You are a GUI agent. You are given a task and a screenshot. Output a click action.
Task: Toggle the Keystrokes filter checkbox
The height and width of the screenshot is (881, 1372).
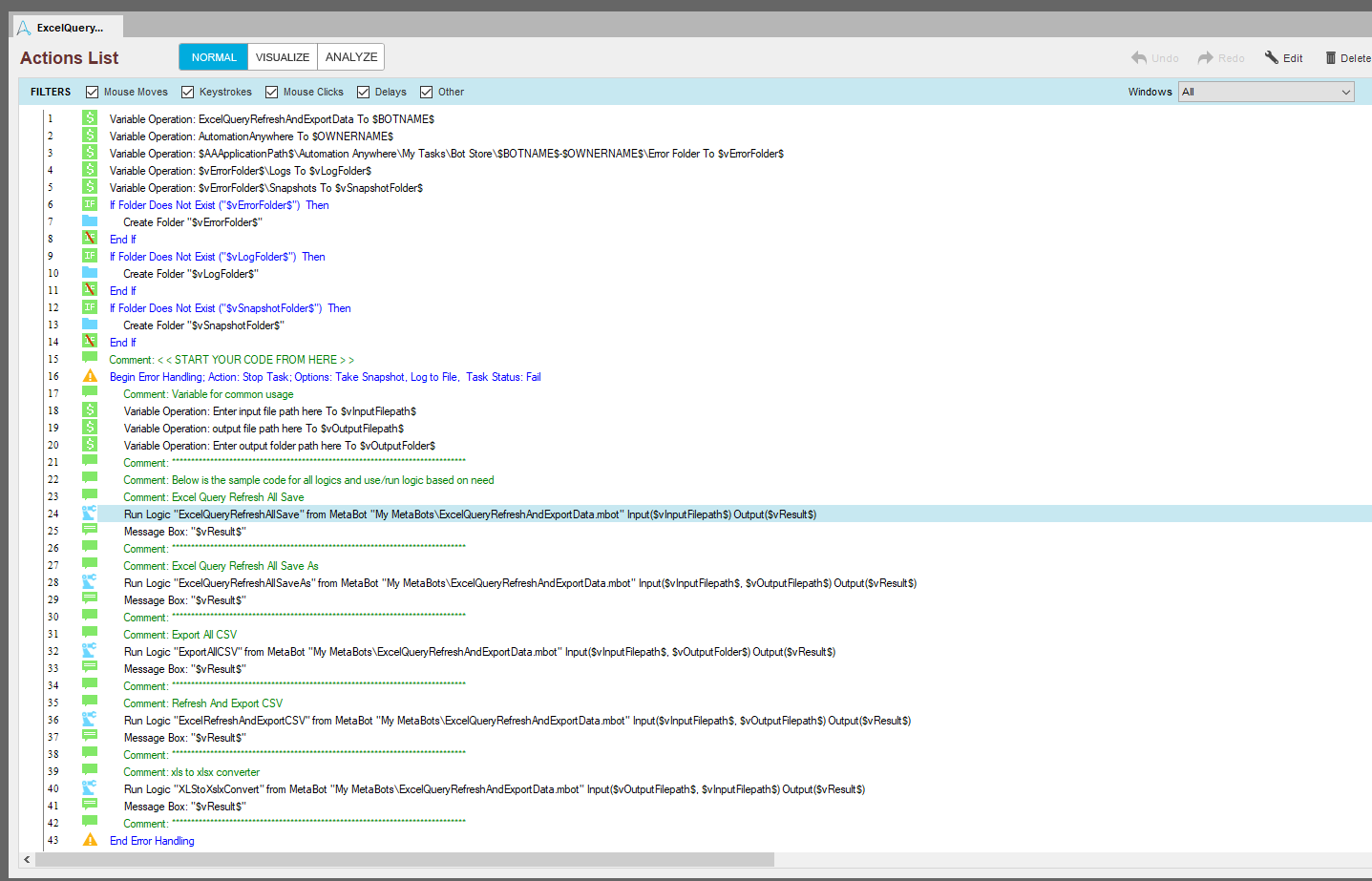click(188, 93)
